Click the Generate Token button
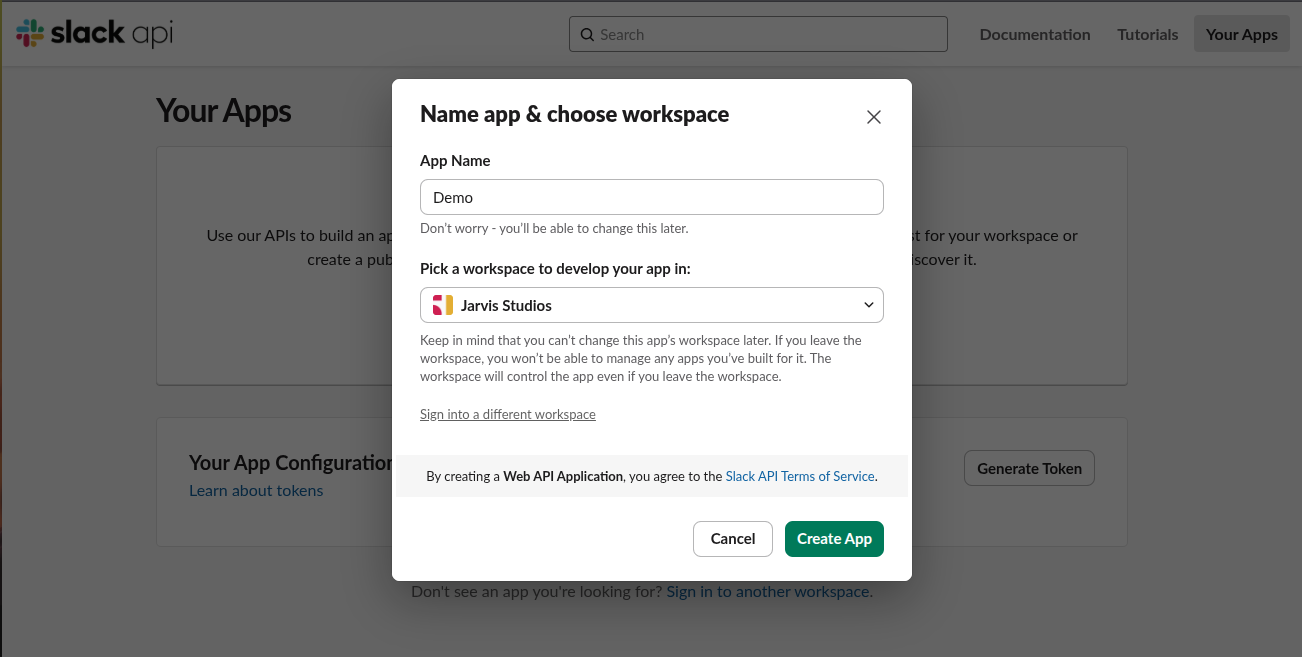 tap(1029, 468)
